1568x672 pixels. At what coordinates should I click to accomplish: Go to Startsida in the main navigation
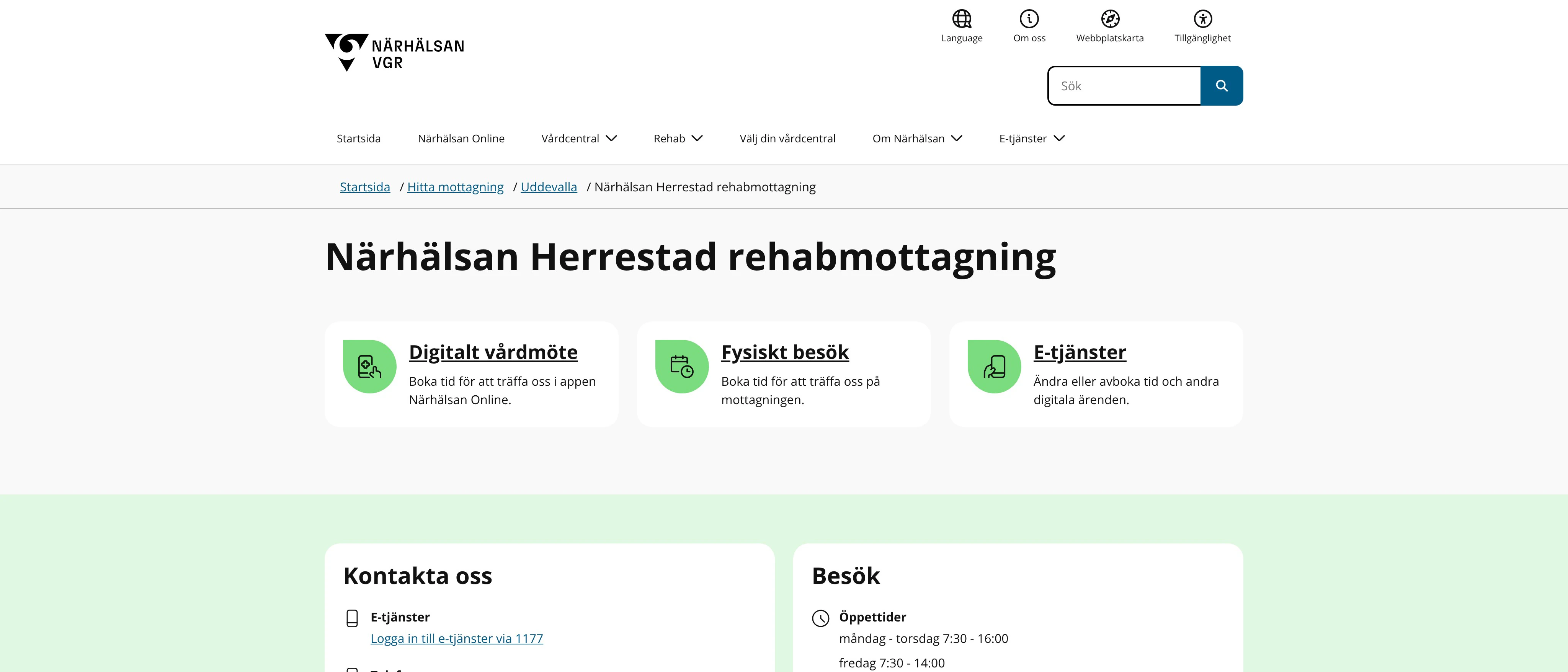tap(359, 139)
